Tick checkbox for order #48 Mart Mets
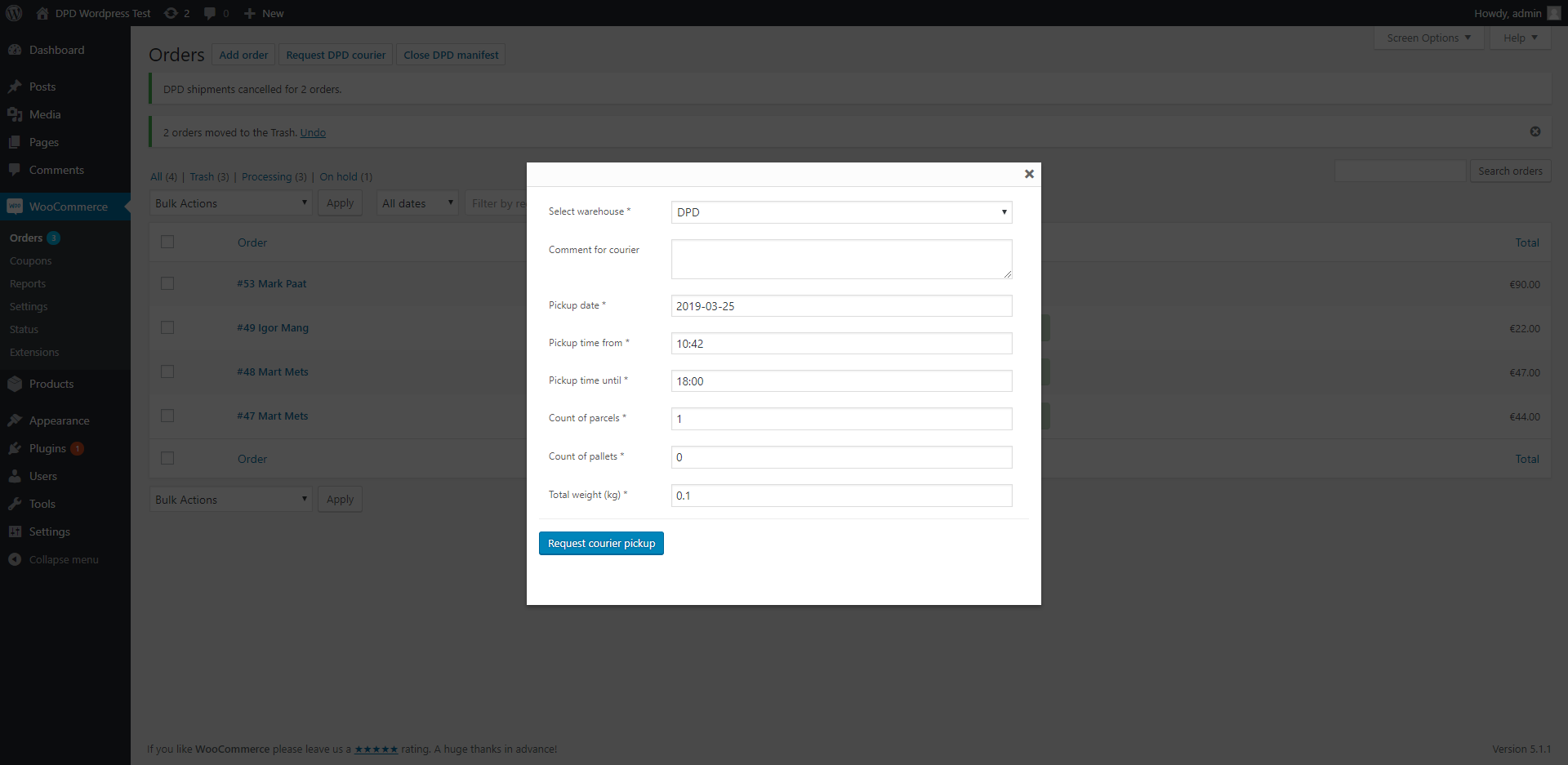 [167, 371]
